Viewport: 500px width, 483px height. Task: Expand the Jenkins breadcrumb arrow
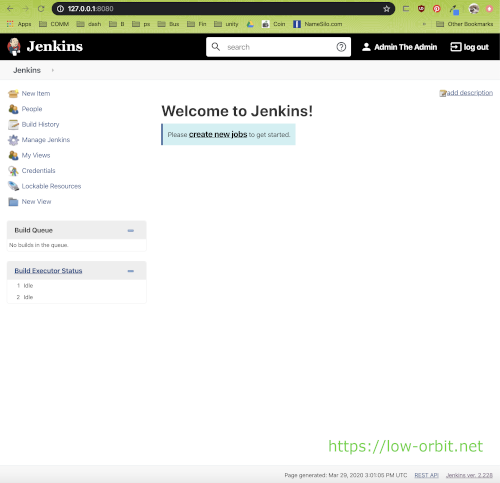[53, 70]
